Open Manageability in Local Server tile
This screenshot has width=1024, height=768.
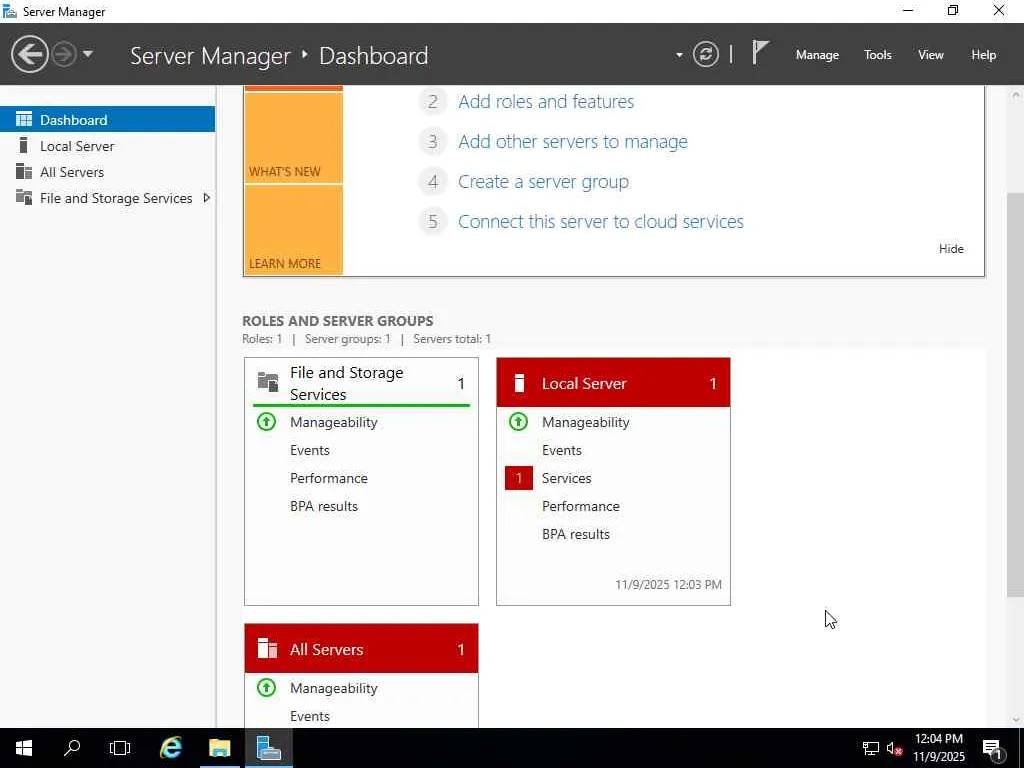coord(586,423)
